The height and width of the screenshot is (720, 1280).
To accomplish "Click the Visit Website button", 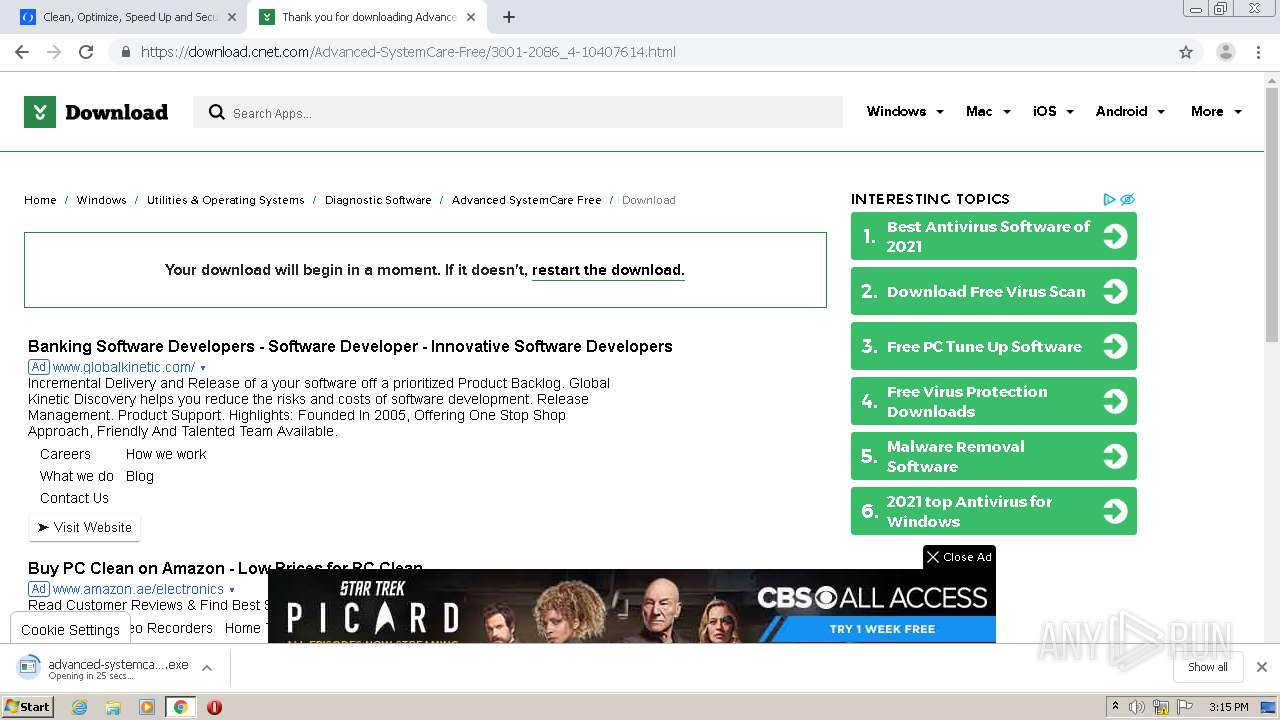I will [x=85, y=527].
